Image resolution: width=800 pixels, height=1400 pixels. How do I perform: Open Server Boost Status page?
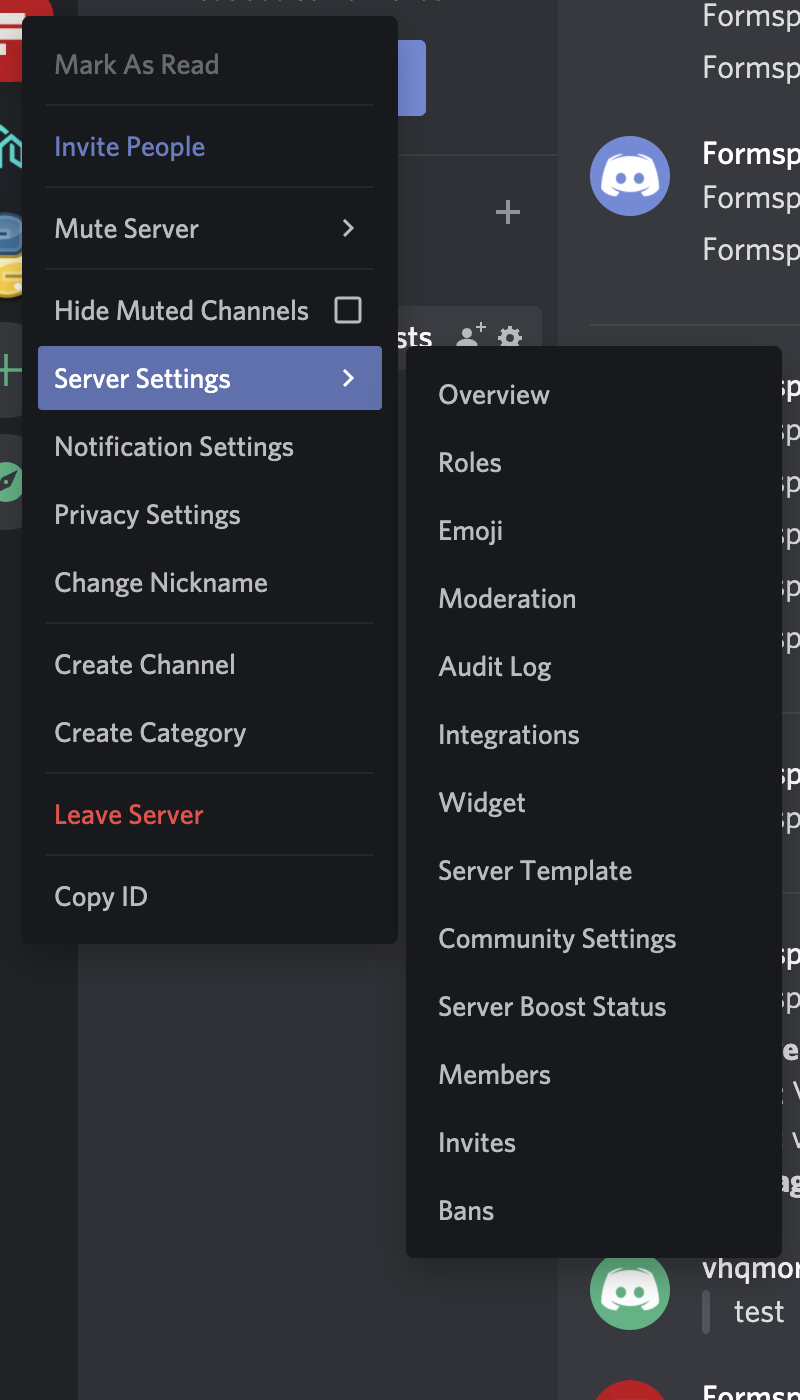click(x=552, y=1007)
